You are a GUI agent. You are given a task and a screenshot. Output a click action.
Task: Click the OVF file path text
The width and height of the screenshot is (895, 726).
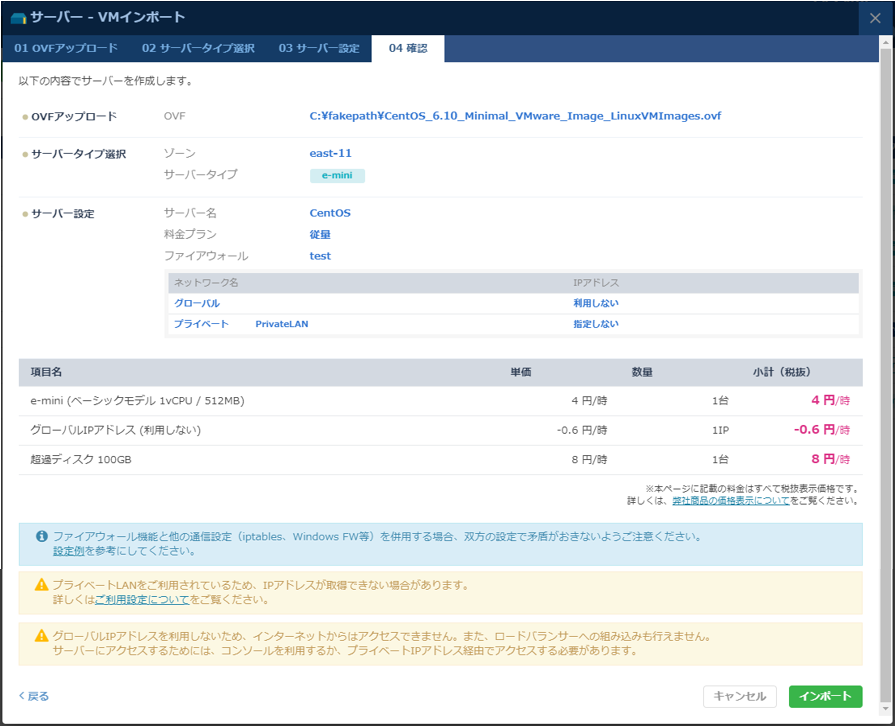515,116
